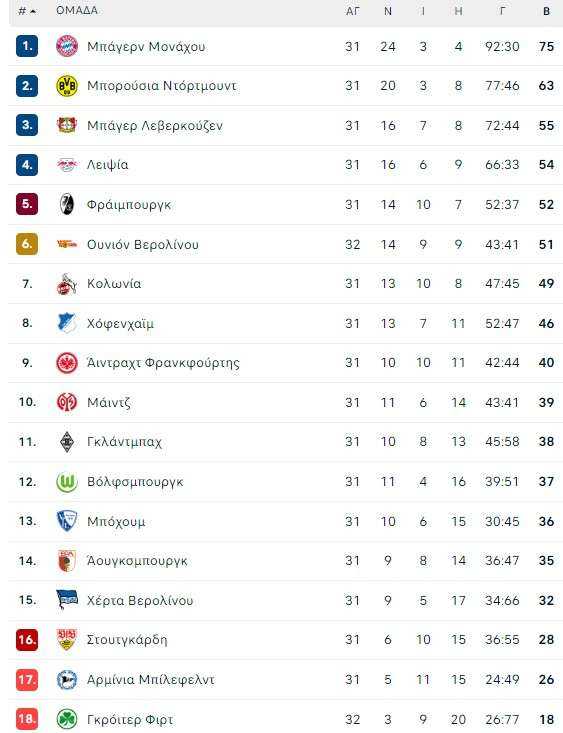Click the Wolfsburg green W logo
The height and width of the screenshot is (733, 563).
67,482
